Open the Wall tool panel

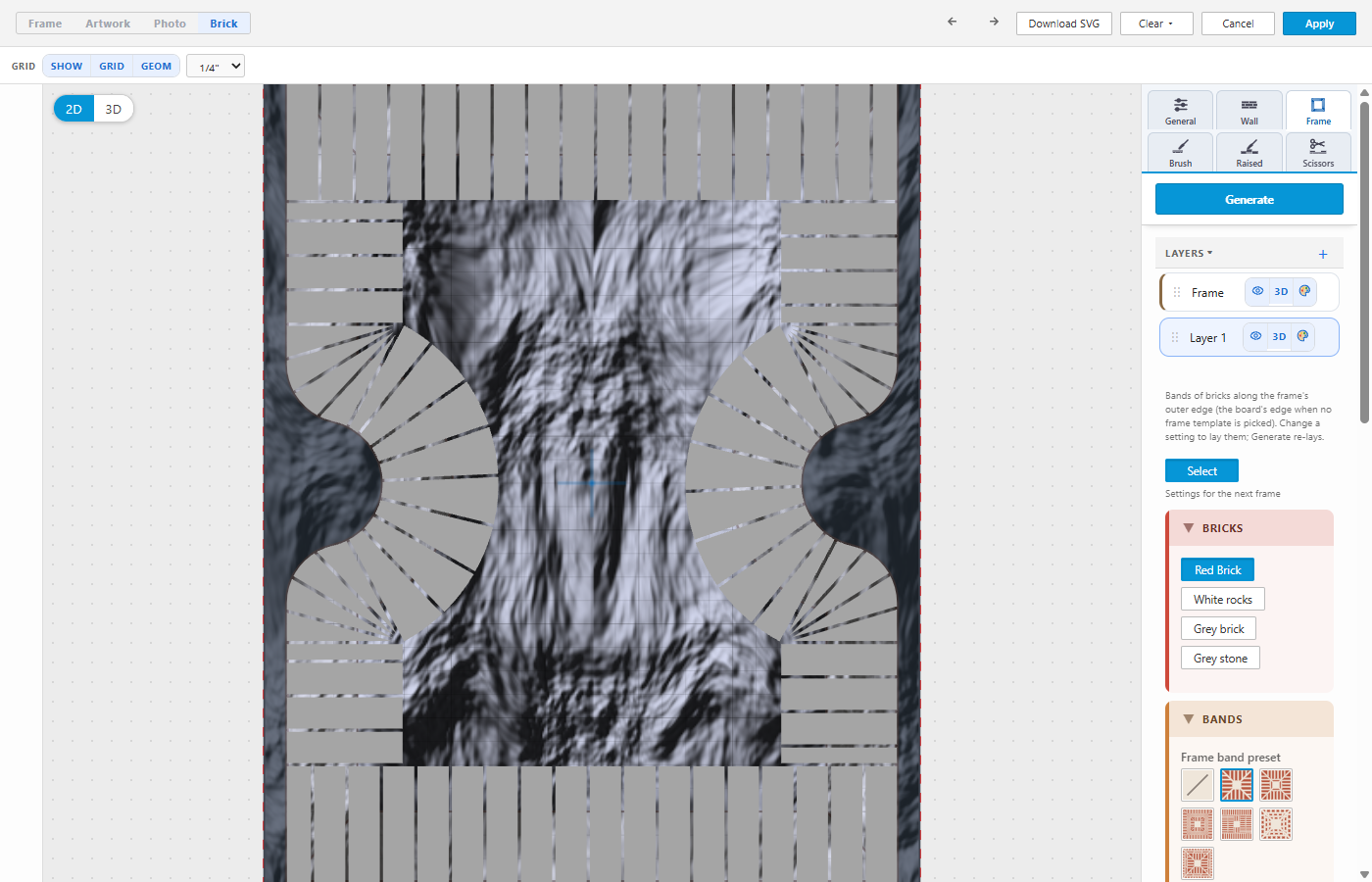[1249, 110]
